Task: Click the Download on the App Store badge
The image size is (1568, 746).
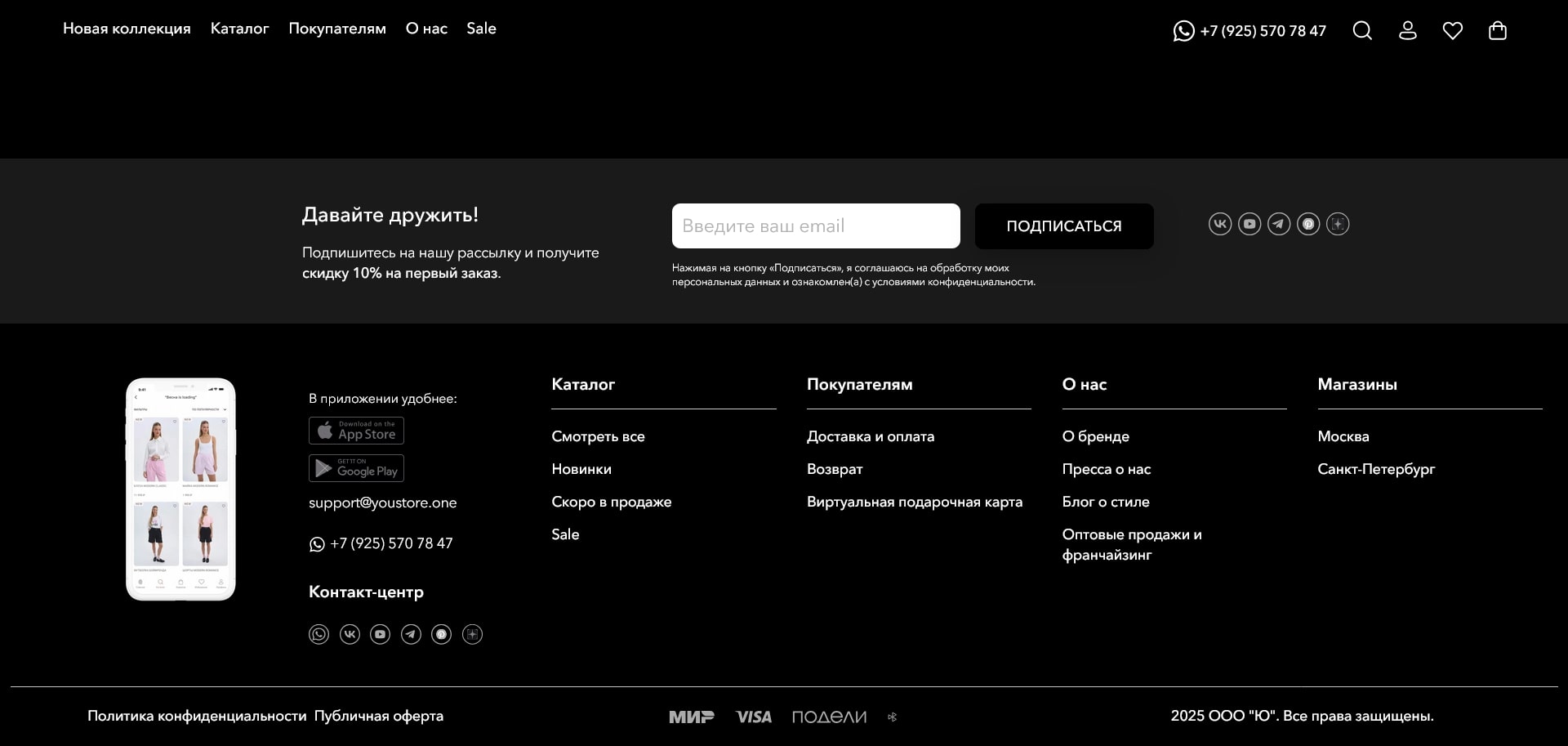Action: tap(356, 431)
